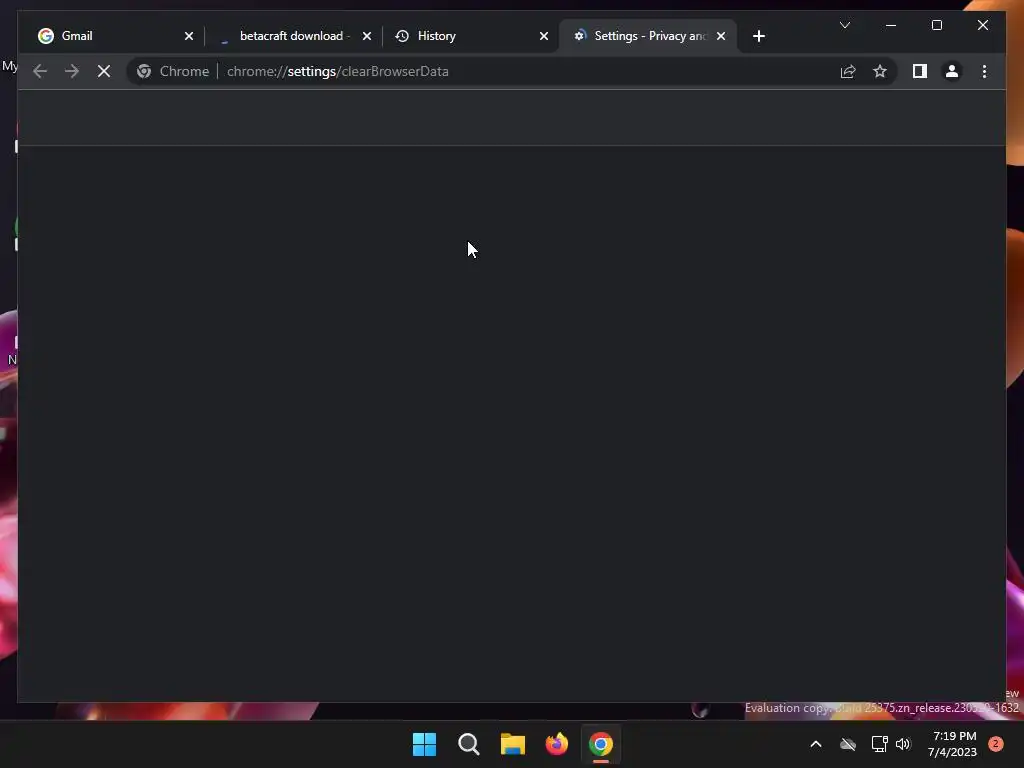Minimize the Chrome window
Image resolution: width=1024 pixels, height=768 pixels.
(891, 25)
